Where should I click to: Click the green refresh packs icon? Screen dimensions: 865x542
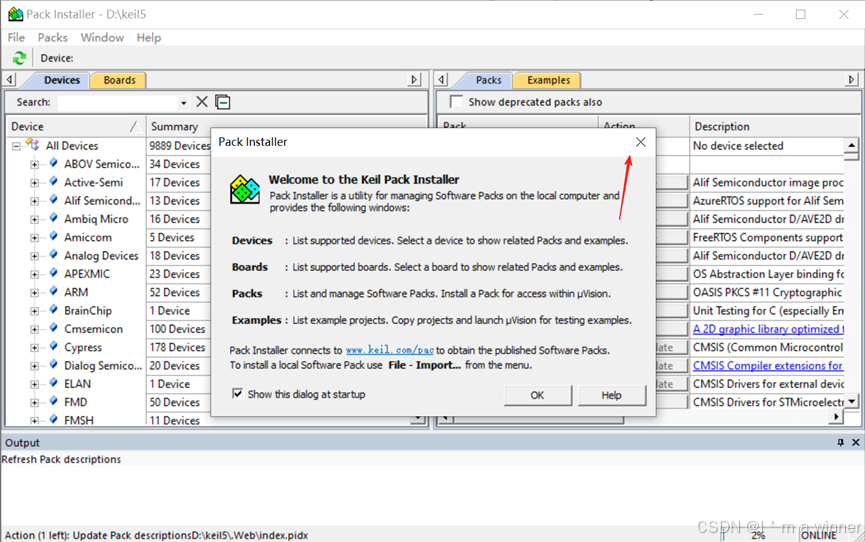coord(19,58)
